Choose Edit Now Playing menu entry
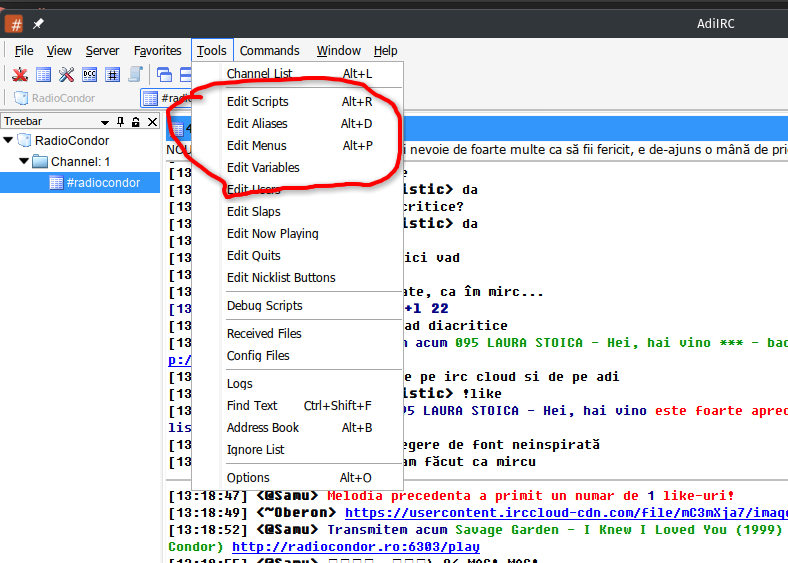Viewport: 788px width, 563px height. 298,234
